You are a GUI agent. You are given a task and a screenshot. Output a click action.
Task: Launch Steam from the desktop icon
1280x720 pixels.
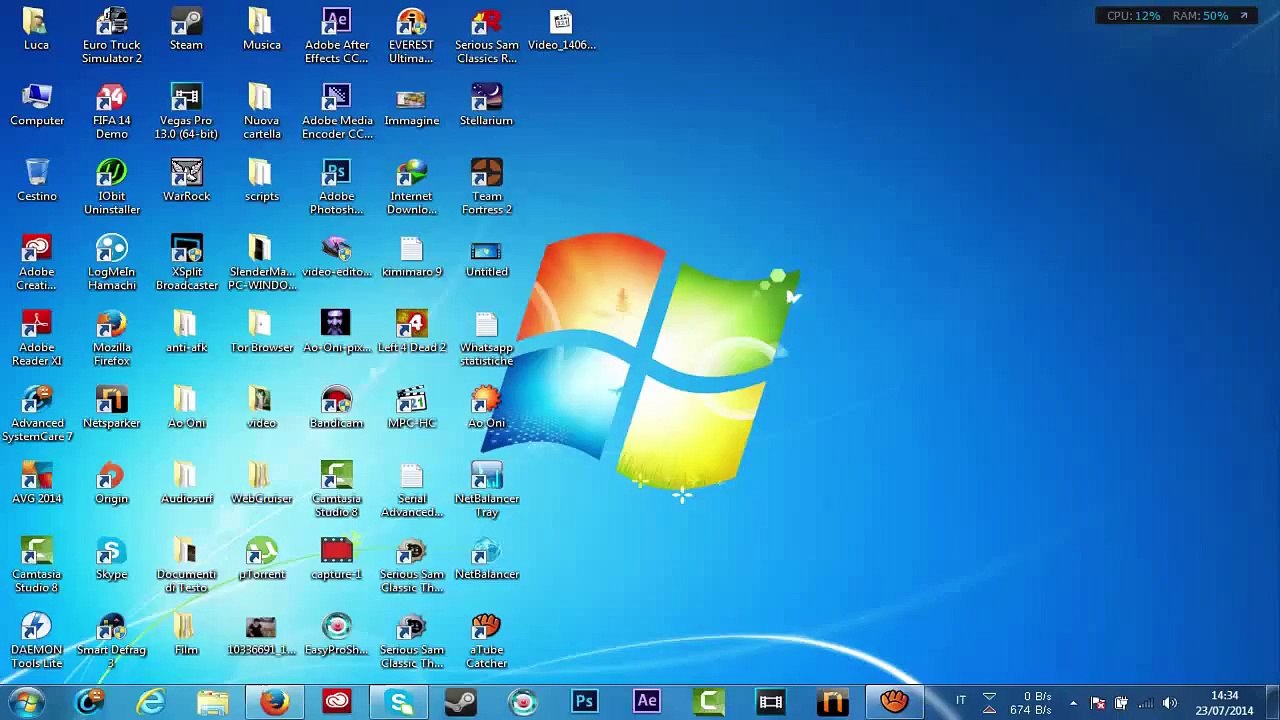[x=186, y=30]
